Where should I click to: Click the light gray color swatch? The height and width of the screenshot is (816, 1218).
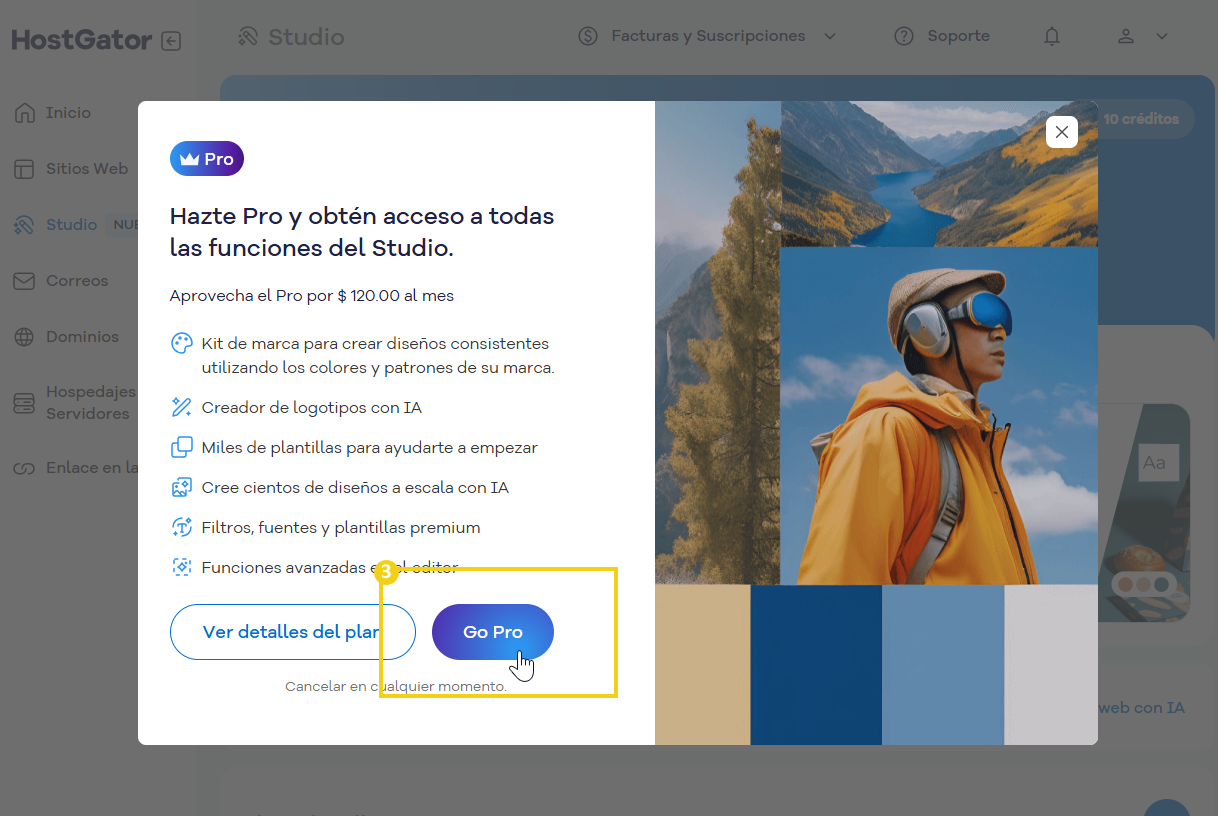point(1051,665)
